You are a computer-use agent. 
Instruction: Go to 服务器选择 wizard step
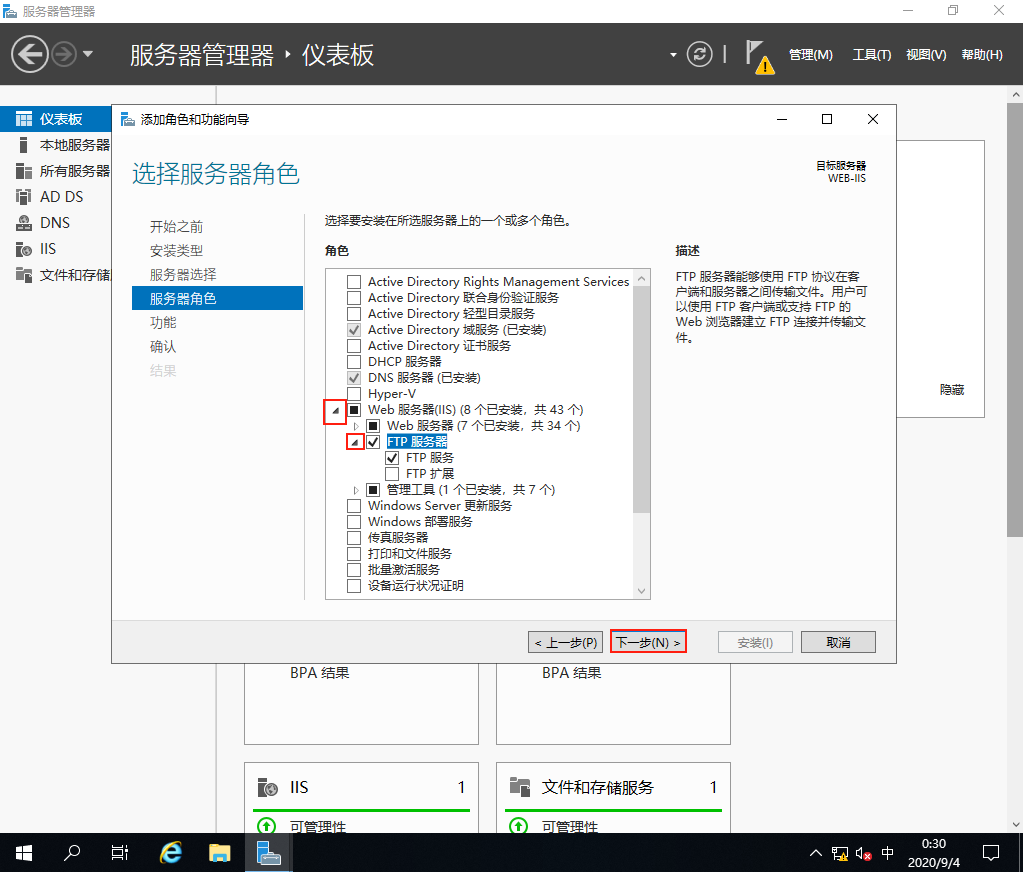[183, 275]
